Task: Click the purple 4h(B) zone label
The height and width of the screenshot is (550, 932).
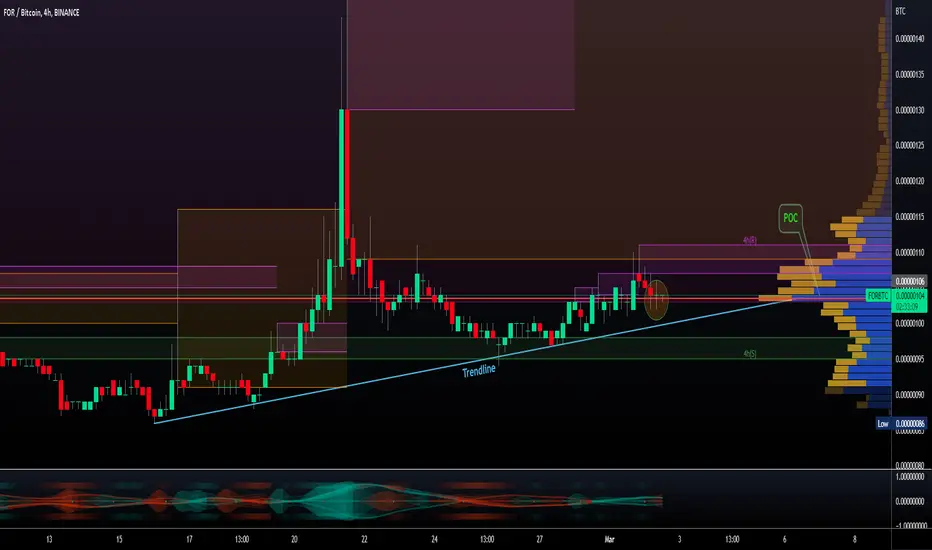Action: click(x=750, y=240)
